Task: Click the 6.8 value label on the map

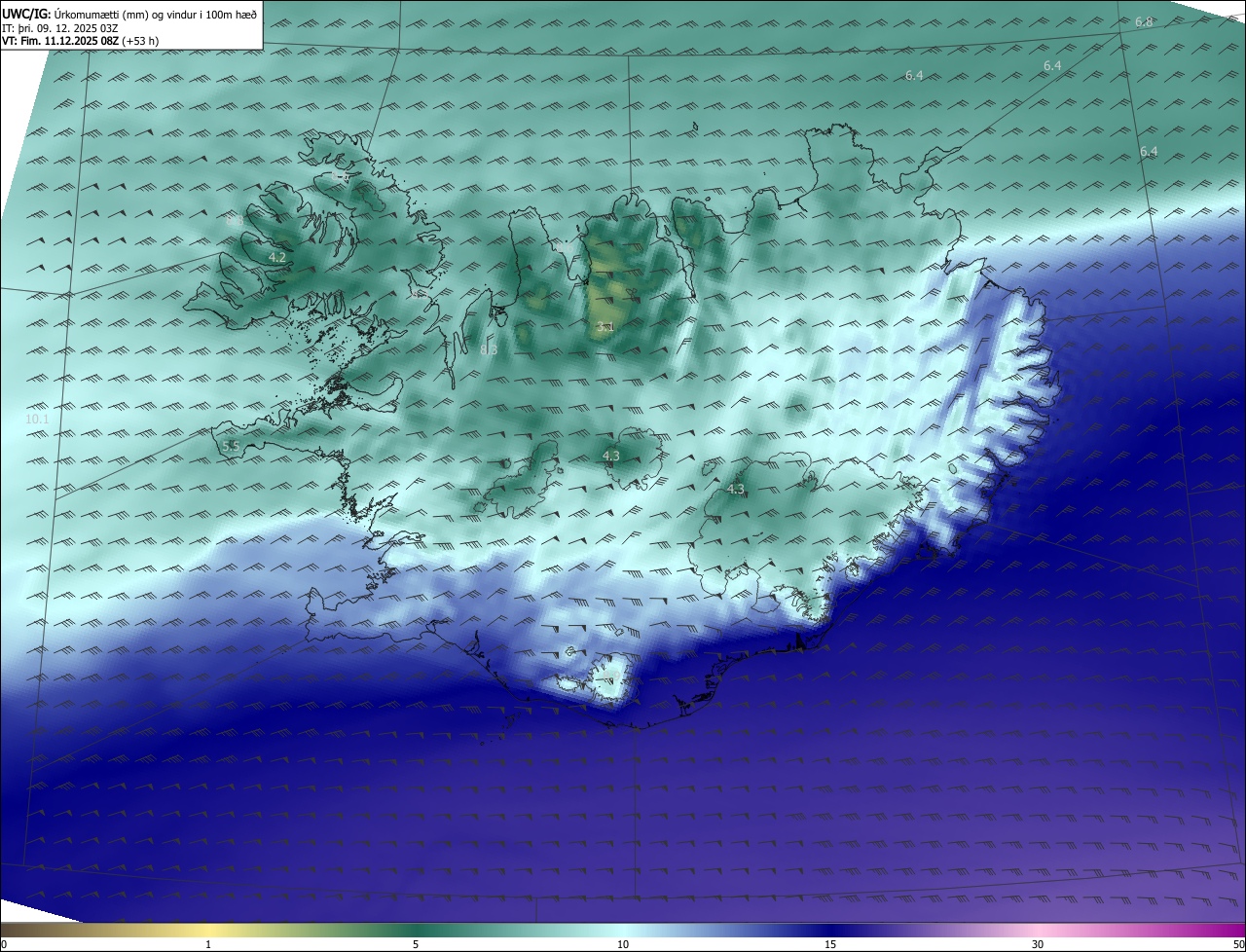Action: tap(1144, 21)
